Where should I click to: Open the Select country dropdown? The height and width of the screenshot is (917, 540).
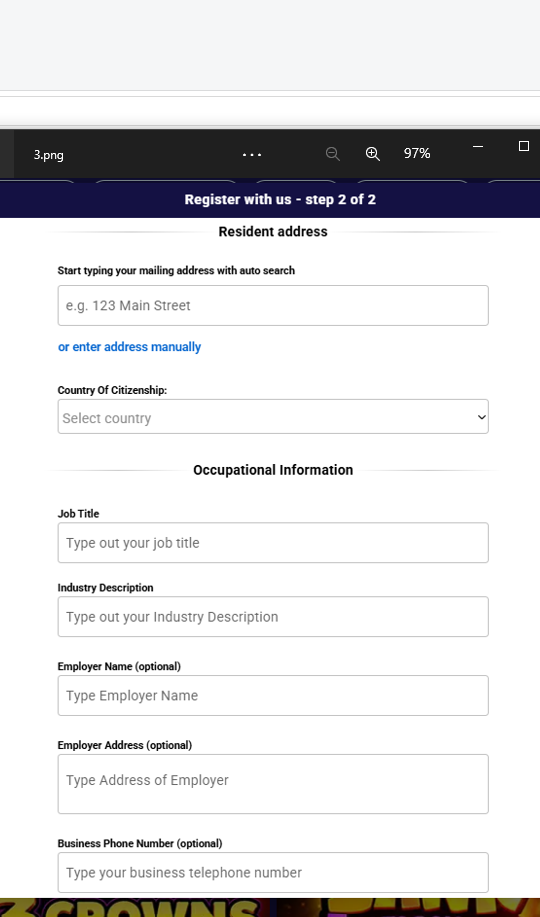point(273,417)
